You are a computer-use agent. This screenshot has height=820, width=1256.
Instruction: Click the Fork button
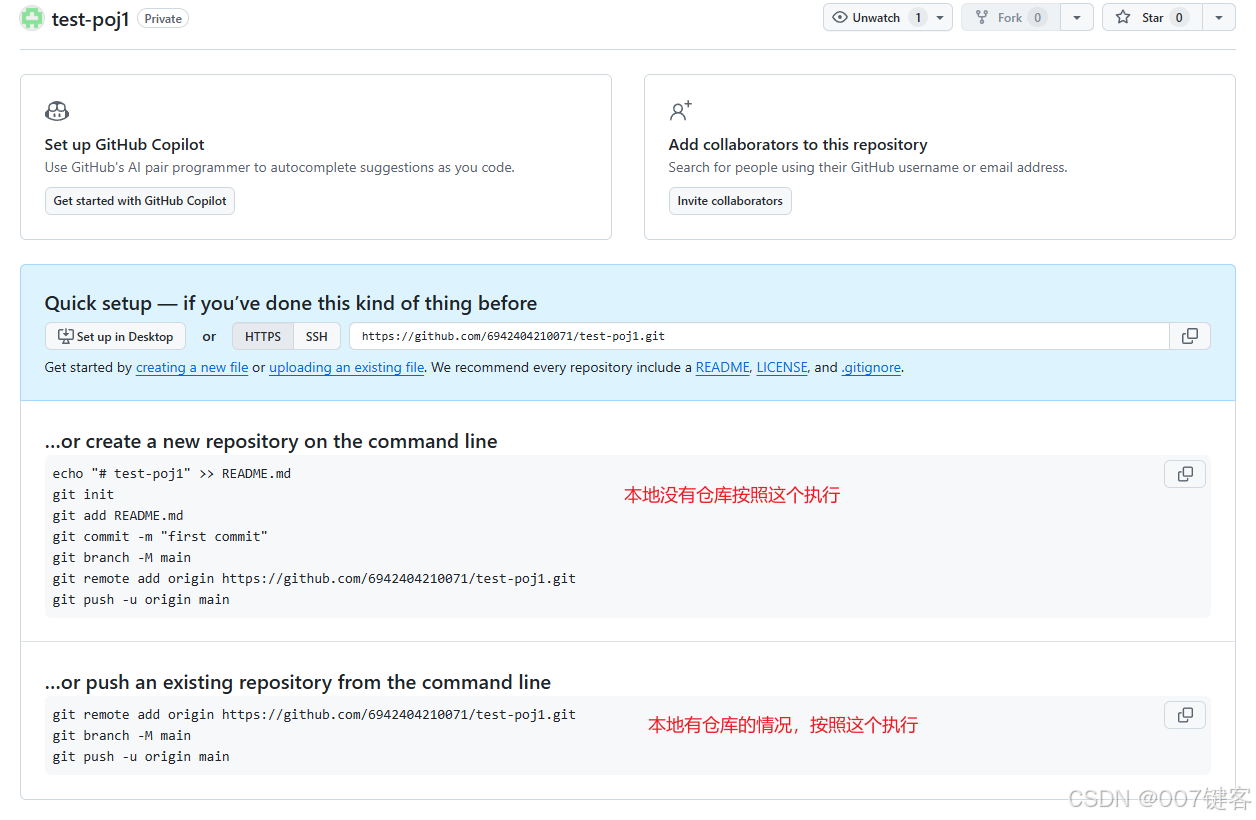1010,18
